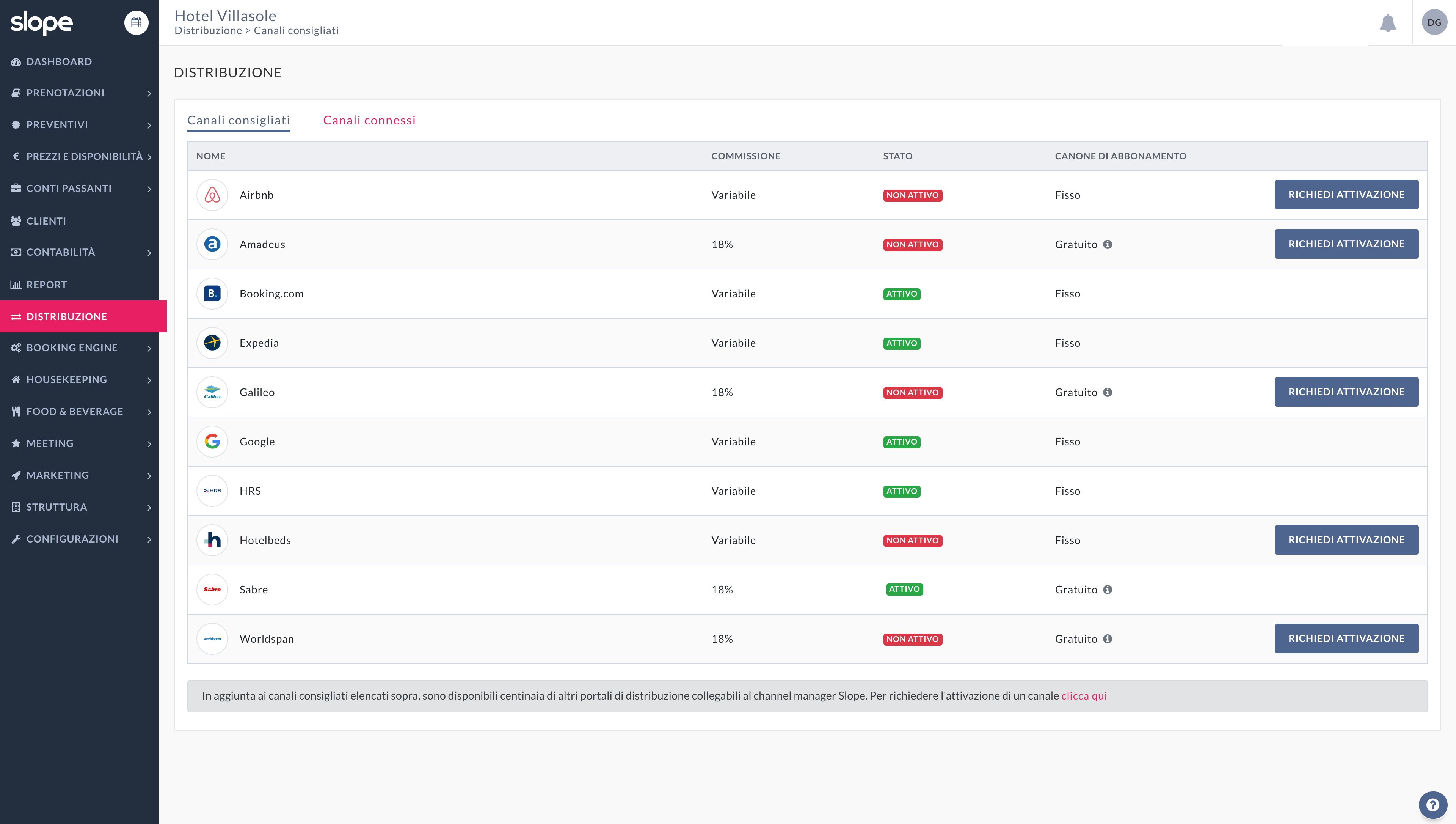The image size is (1456, 824).
Task: Click the info icon in the Sabre row
Action: (1108, 590)
